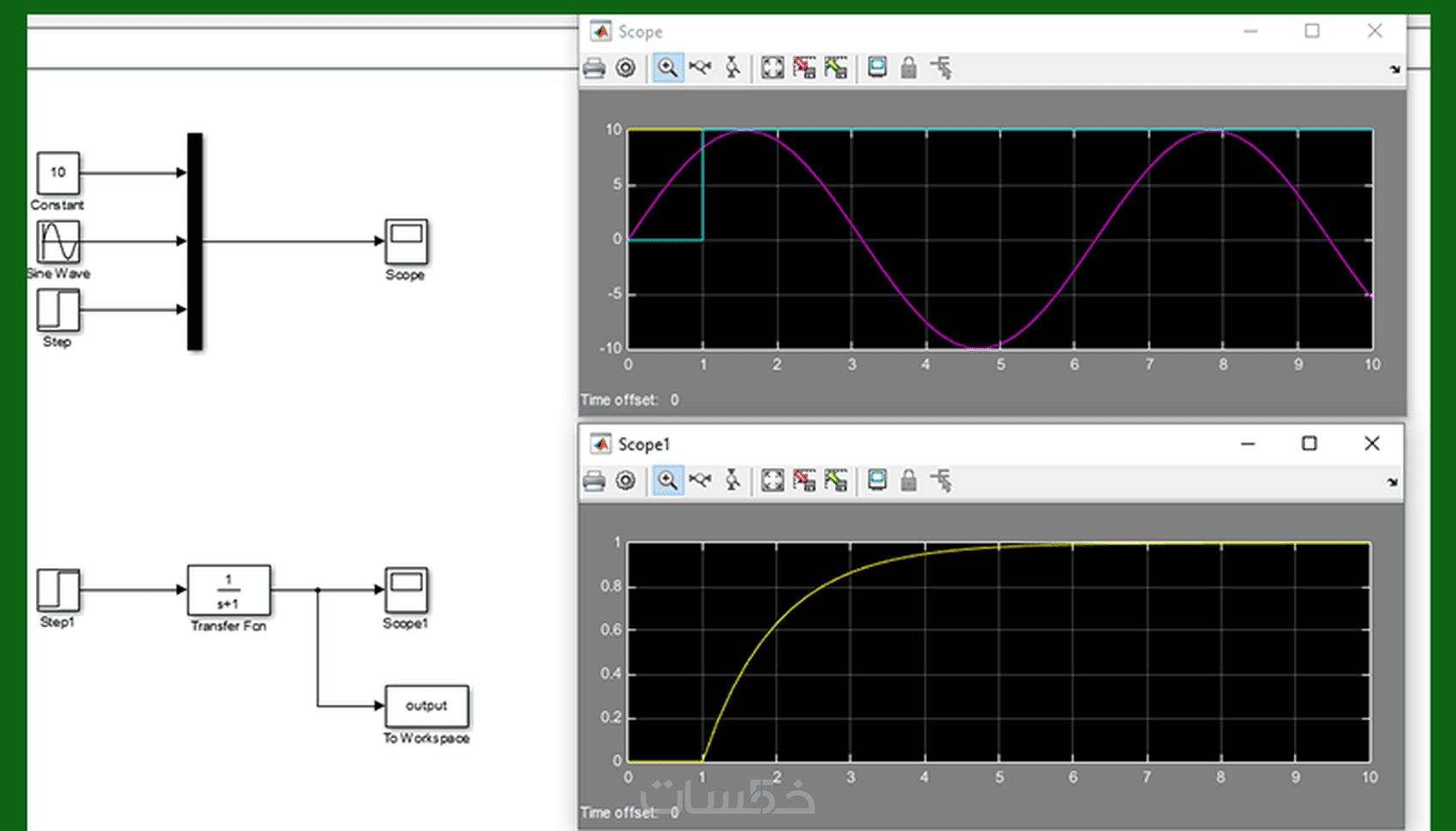The height and width of the screenshot is (831, 1456).
Task: Maximize the Scope1 window
Action: click(1309, 443)
